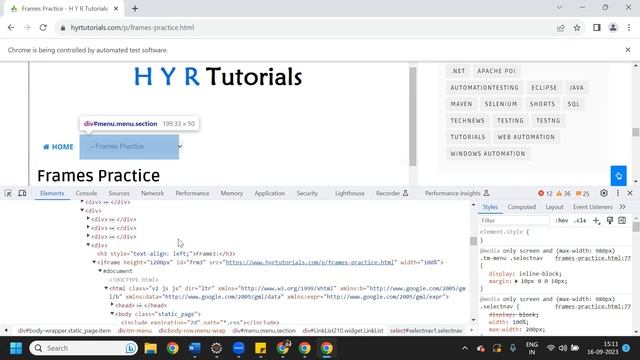This screenshot has height=360, width=640.
Task: Click the SELENIUM label tag
Action: pyautogui.click(x=501, y=104)
